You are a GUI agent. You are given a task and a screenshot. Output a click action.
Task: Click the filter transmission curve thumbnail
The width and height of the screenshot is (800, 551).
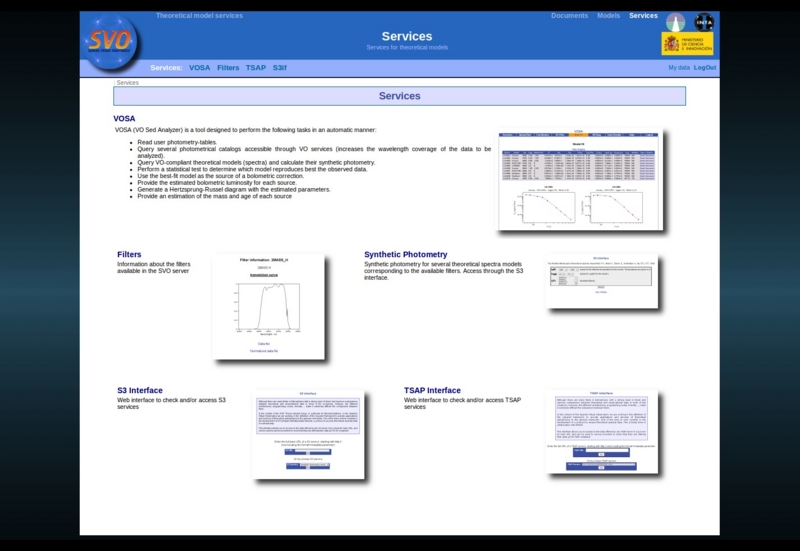coord(268,307)
